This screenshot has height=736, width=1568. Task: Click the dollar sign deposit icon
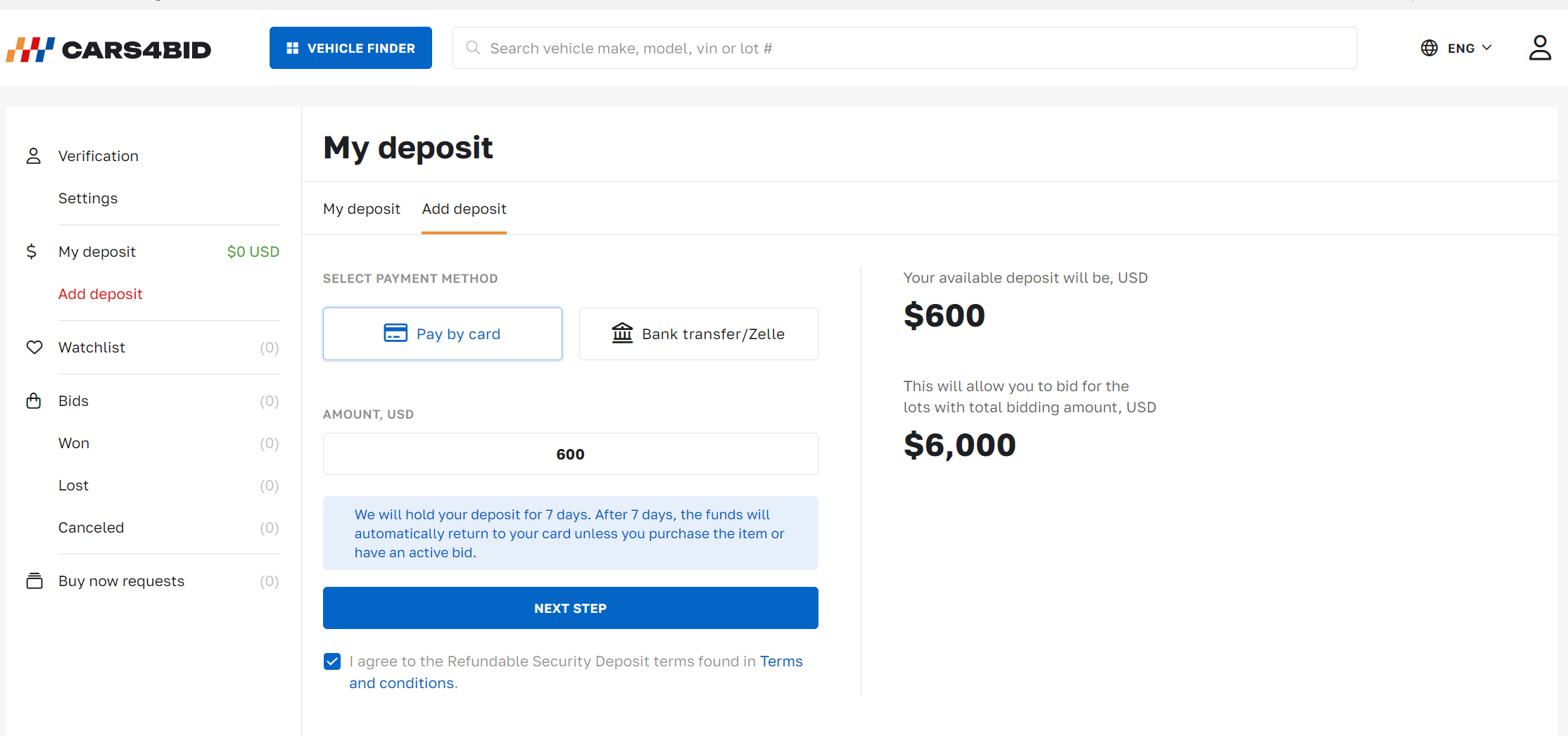(x=32, y=251)
